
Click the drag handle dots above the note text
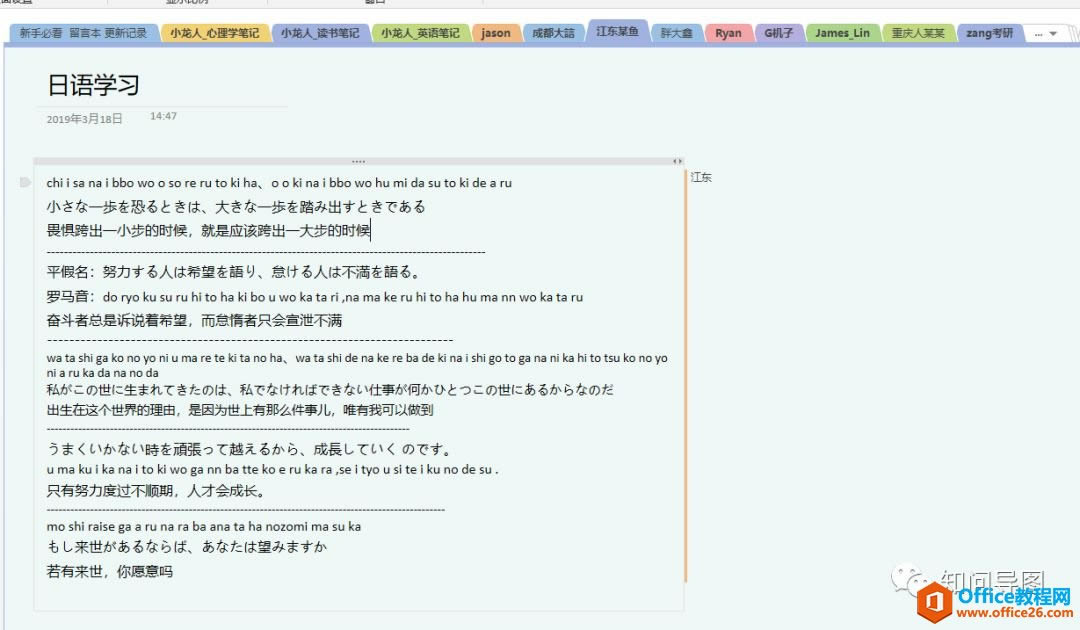(358, 160)
